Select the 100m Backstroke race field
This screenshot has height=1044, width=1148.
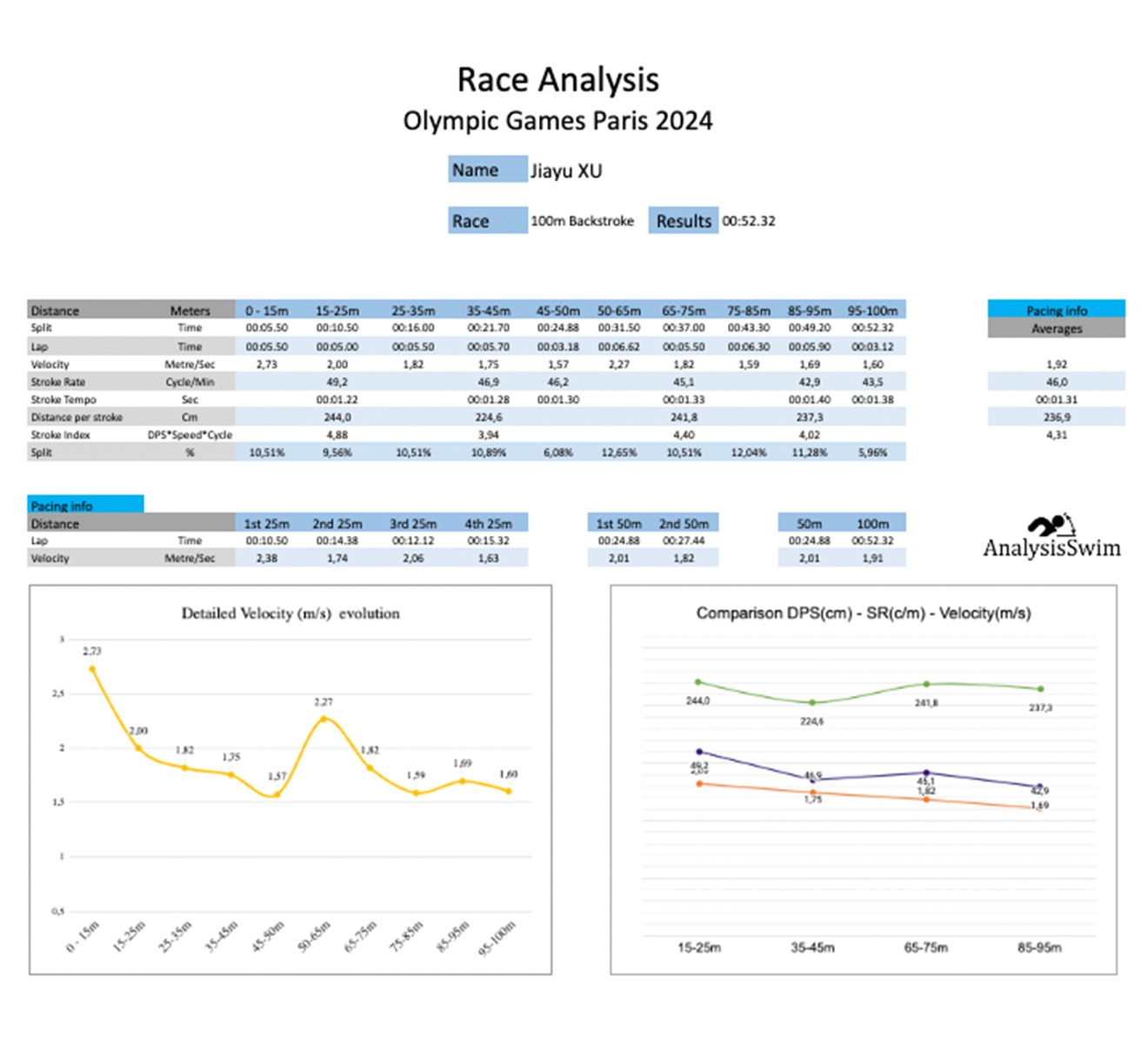pos(582,221)
